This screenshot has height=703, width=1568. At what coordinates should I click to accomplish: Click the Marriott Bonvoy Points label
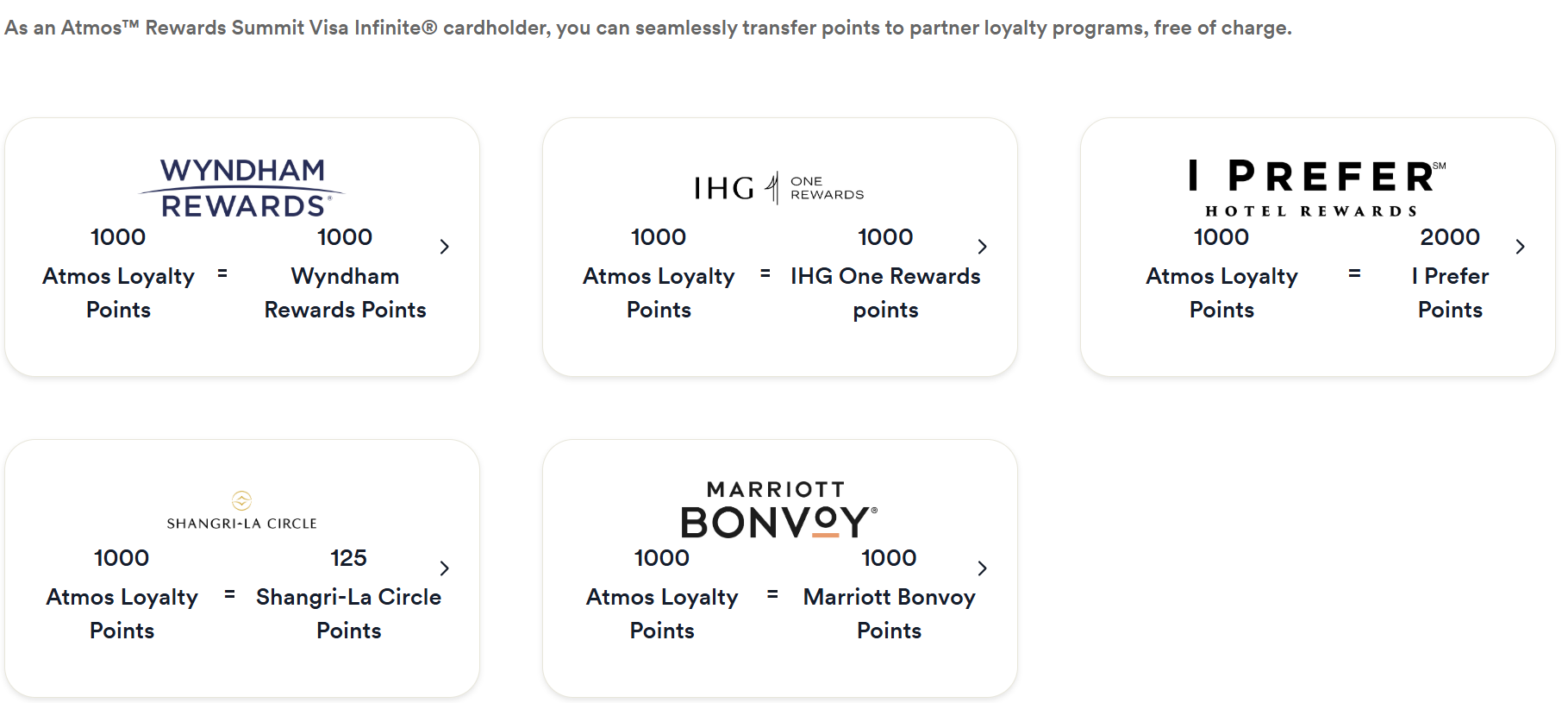coord(890,613)
